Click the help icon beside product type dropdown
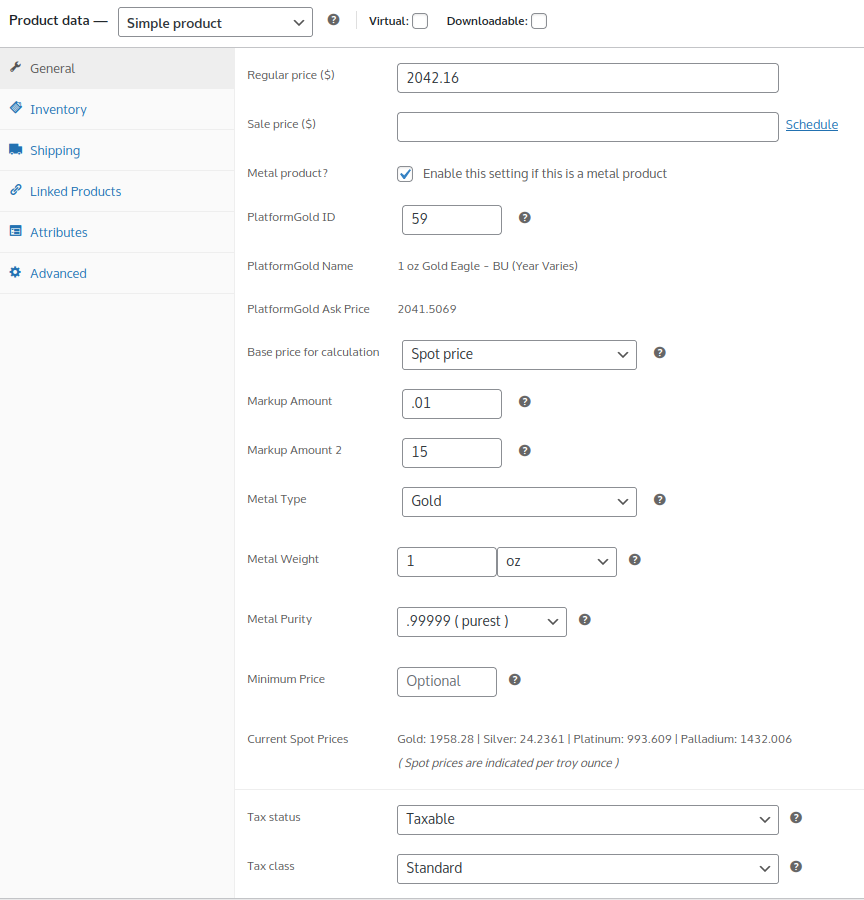The image size is (864, 900). click(x=334, y=20)
